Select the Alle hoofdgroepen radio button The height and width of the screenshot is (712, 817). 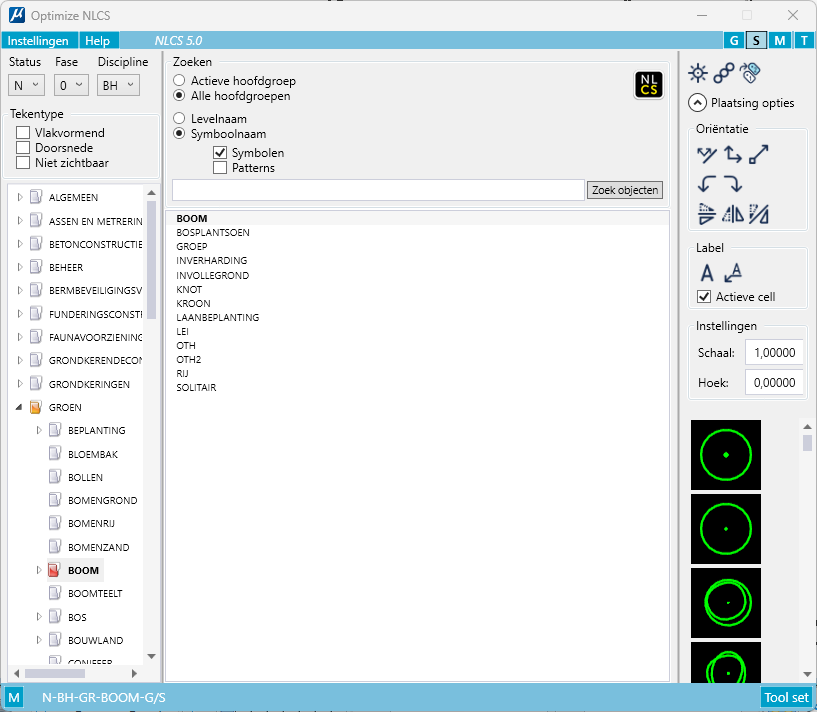click(179, 95)
